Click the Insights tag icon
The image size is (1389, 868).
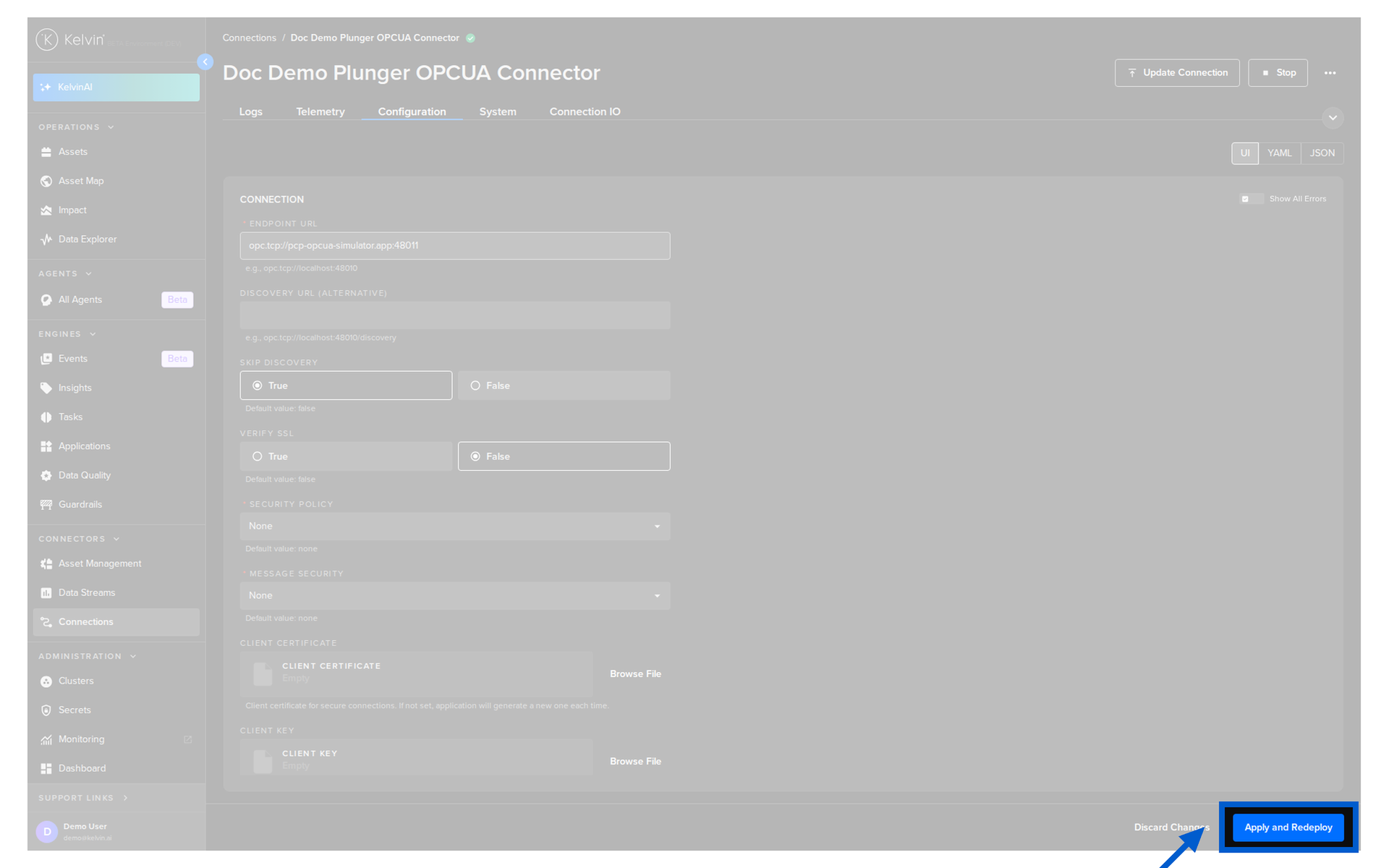click(46, 388)
